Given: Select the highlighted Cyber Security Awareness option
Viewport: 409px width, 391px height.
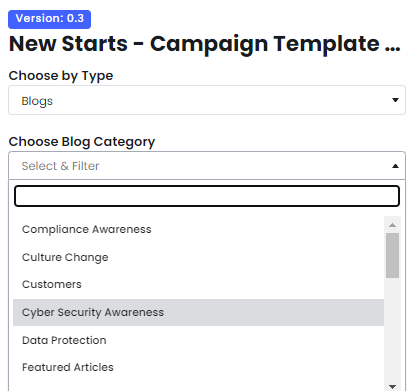Looking at the screenshot, I should (198, 312).
